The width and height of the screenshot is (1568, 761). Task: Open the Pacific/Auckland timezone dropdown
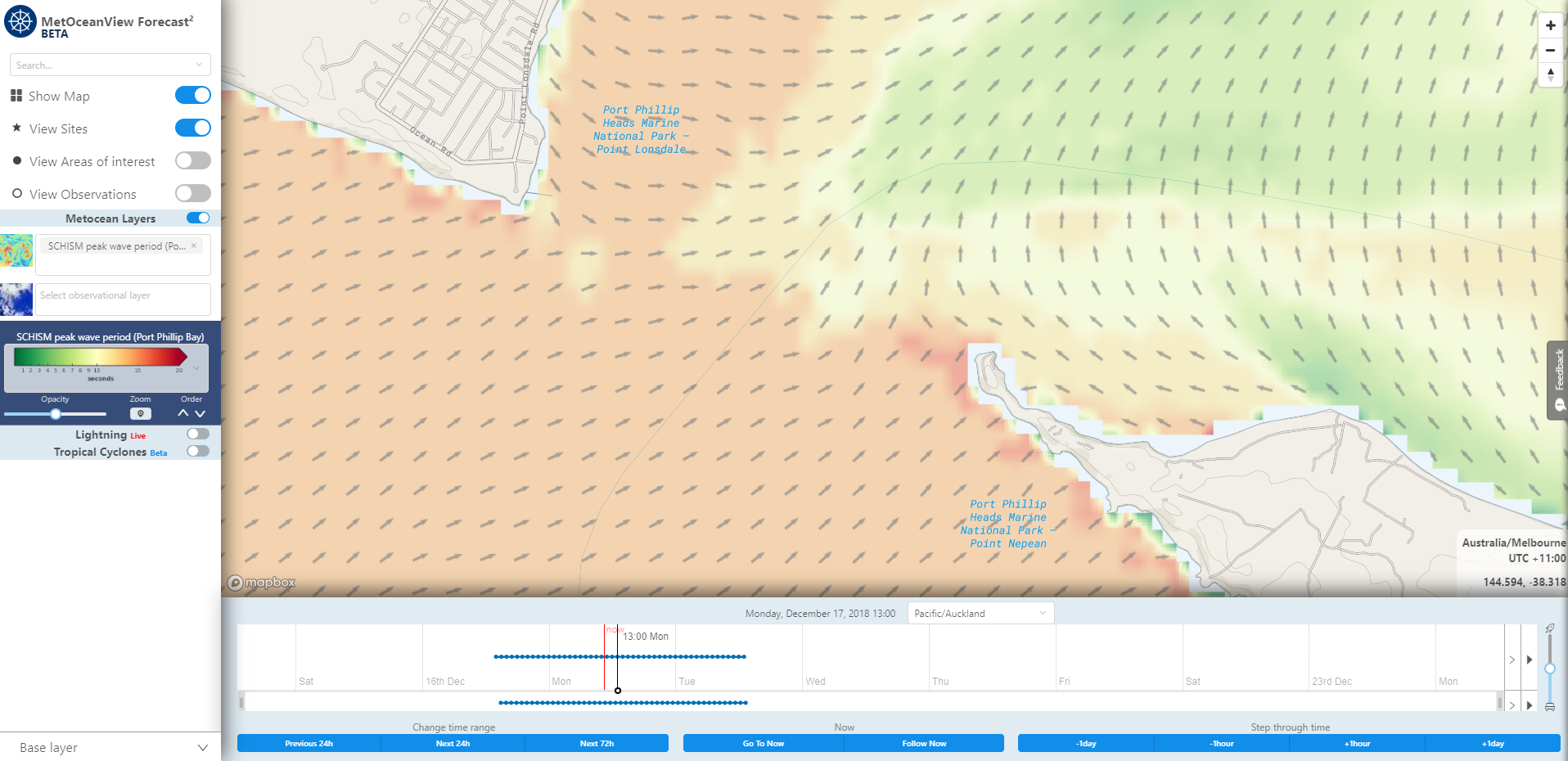click(980, 613)
